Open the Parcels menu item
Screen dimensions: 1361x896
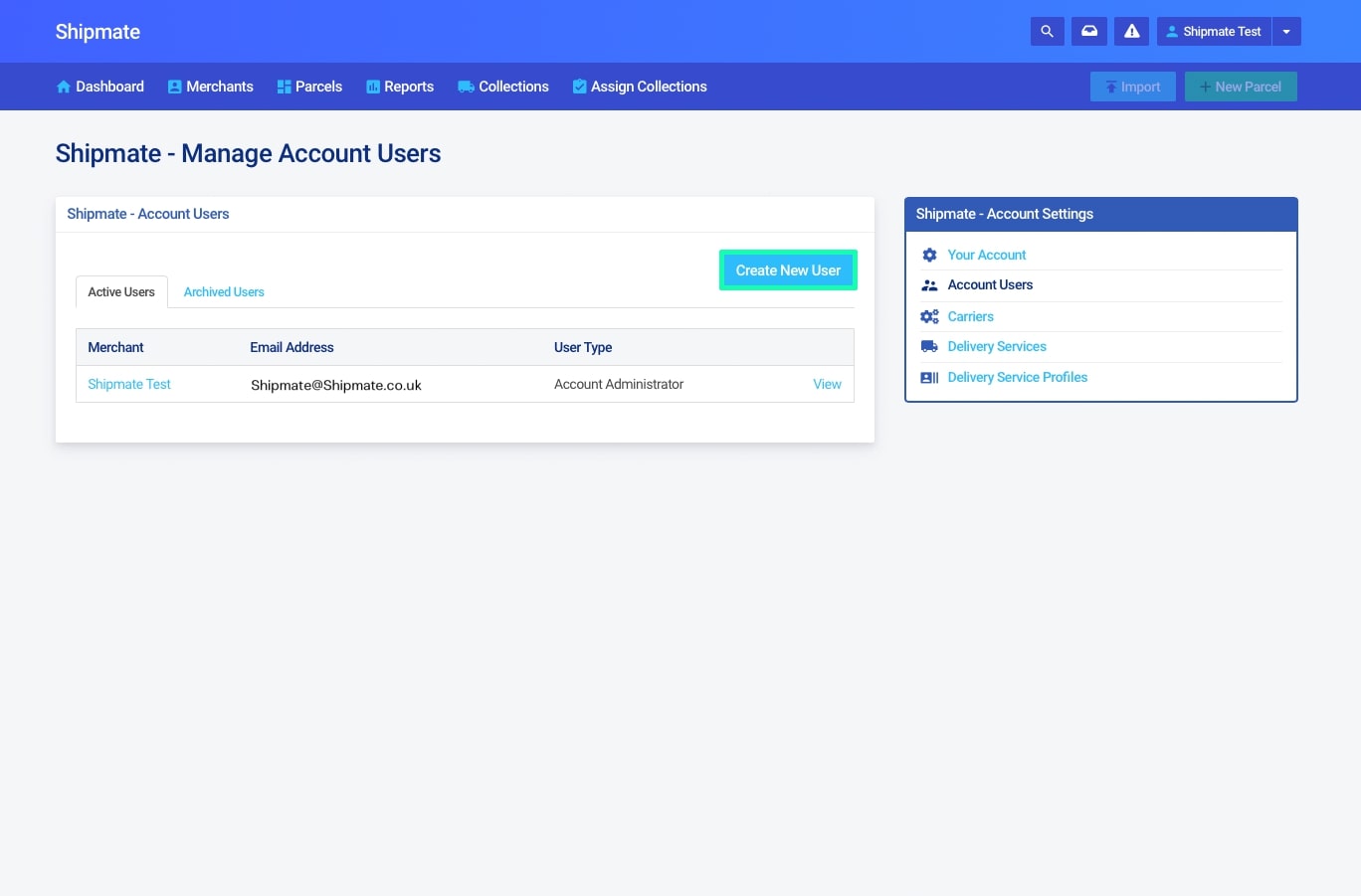(309, 87)
